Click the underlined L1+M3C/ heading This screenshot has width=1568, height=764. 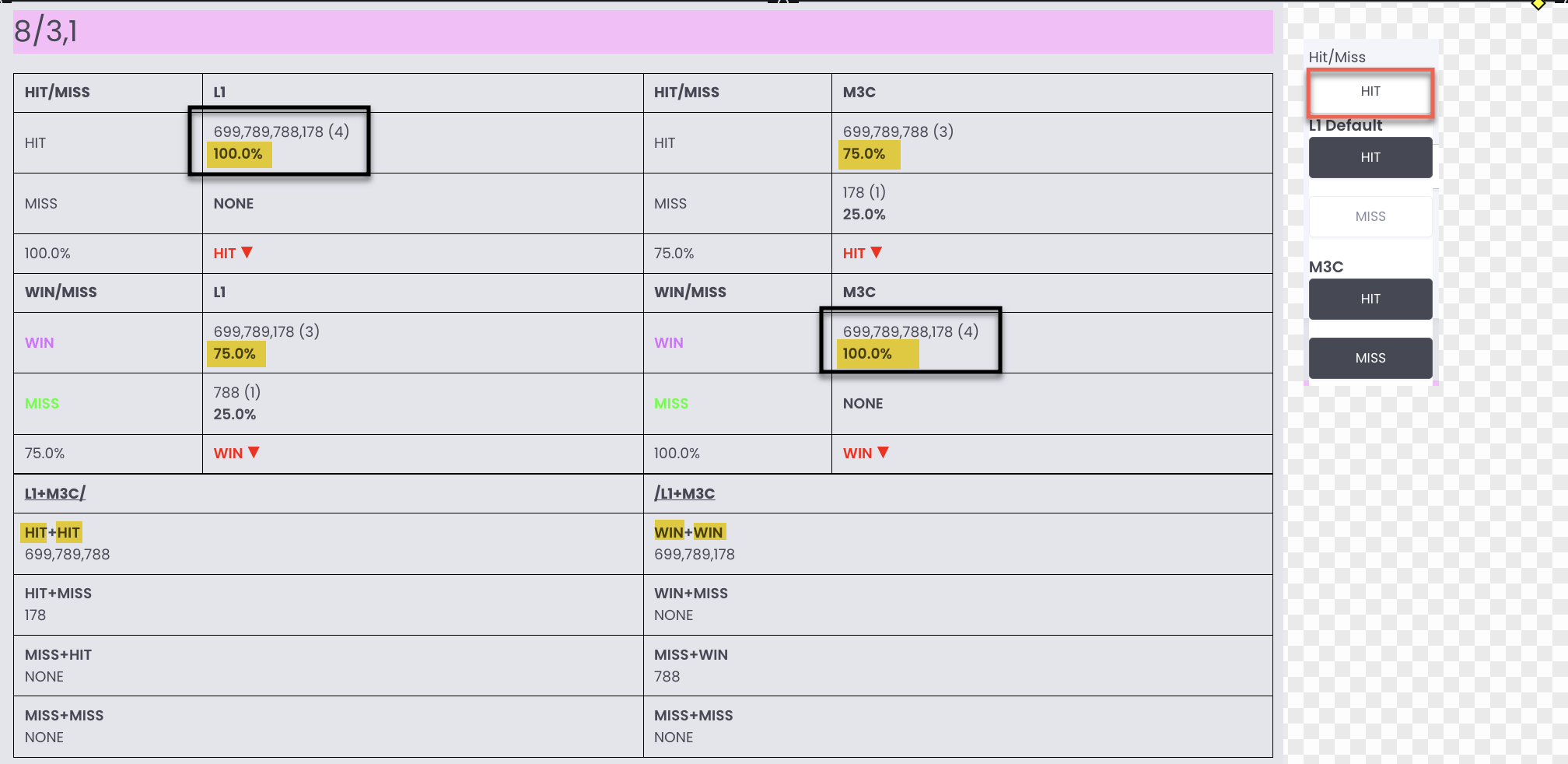click(55, 493)
